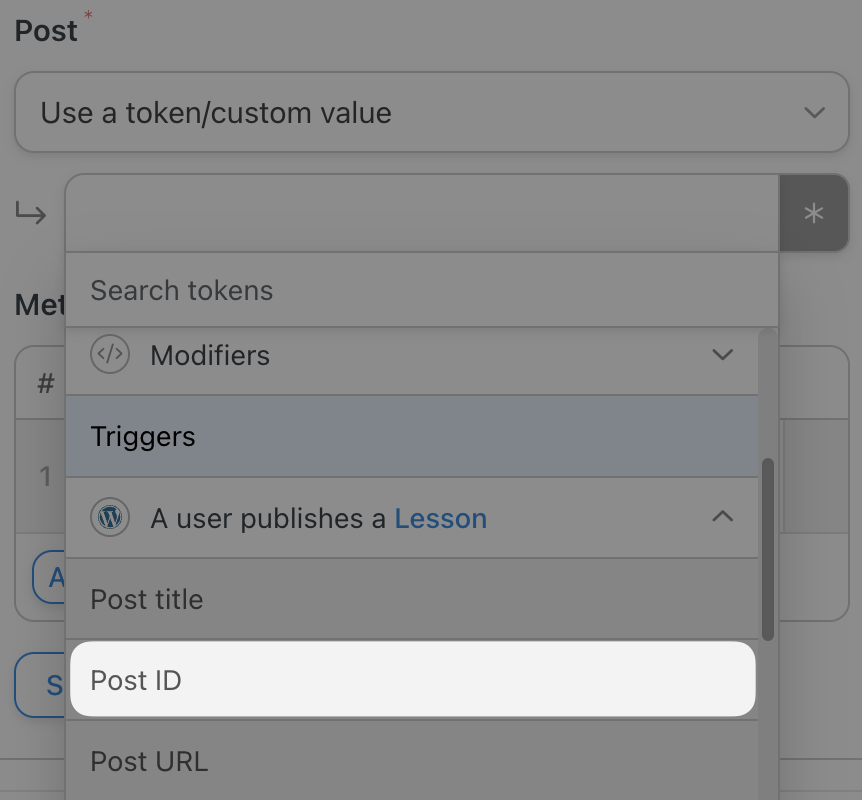Open the "Use a token/custom value" dropdown

(x=431, y=112)
